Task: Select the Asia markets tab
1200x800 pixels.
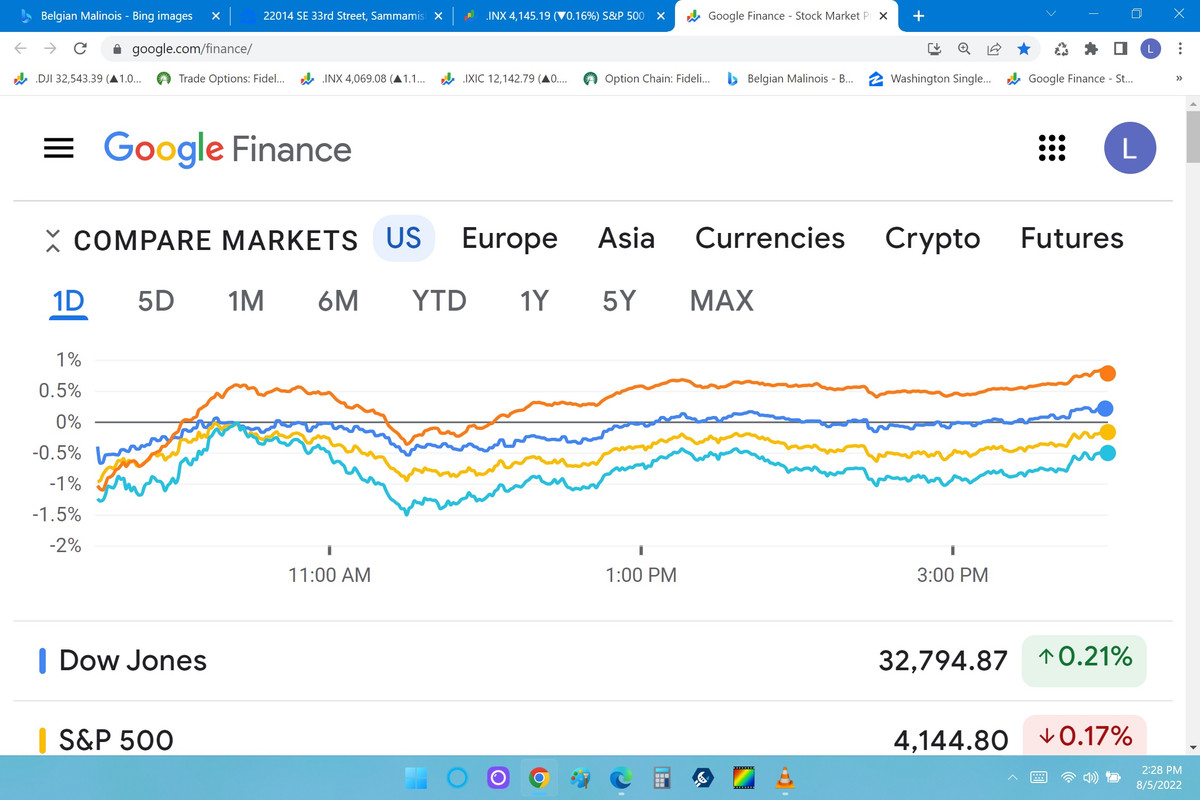Action: (626, 238)
